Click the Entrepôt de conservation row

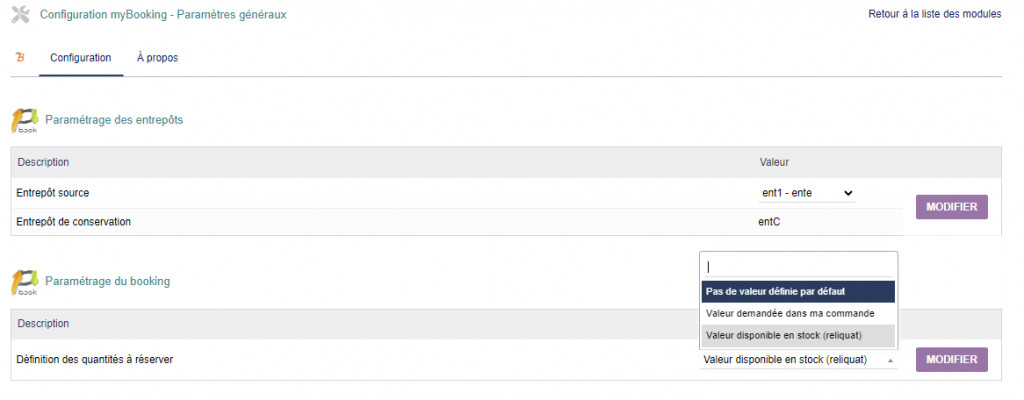tap(74, 221)
